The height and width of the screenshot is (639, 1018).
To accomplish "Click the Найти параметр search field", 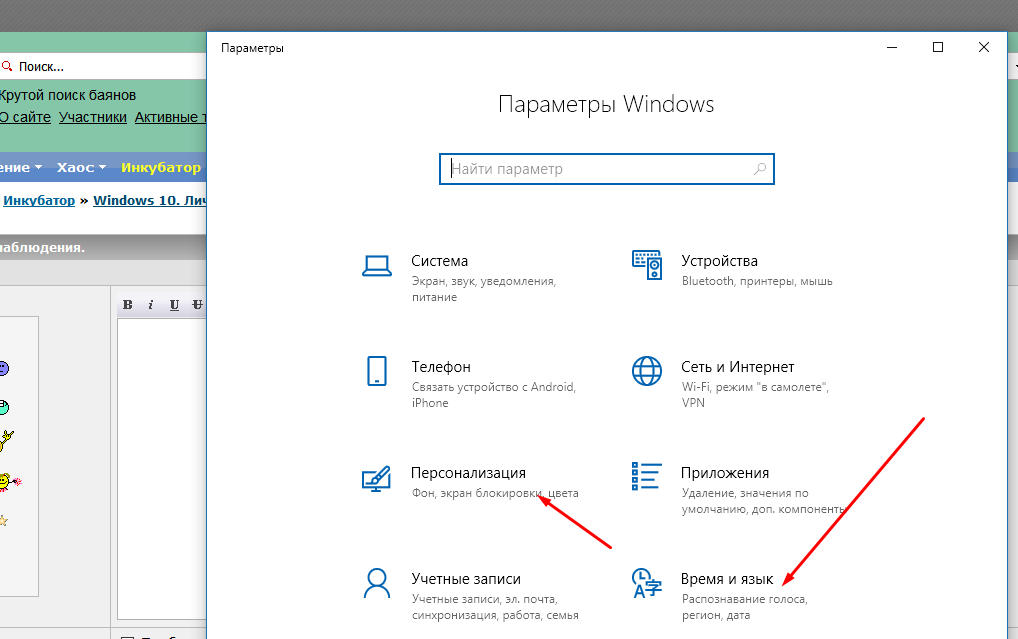I will tap(606, 169).
